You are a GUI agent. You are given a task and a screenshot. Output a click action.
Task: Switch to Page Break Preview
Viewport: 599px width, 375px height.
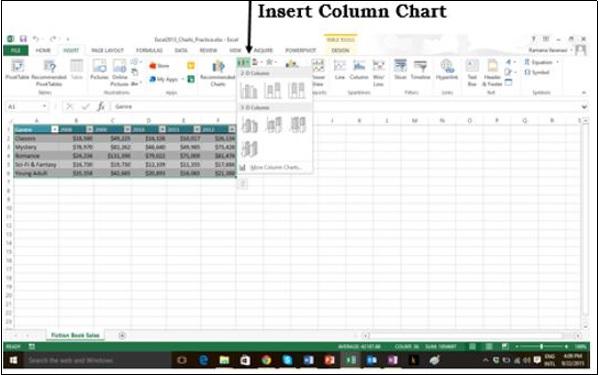tap(505, 347)
